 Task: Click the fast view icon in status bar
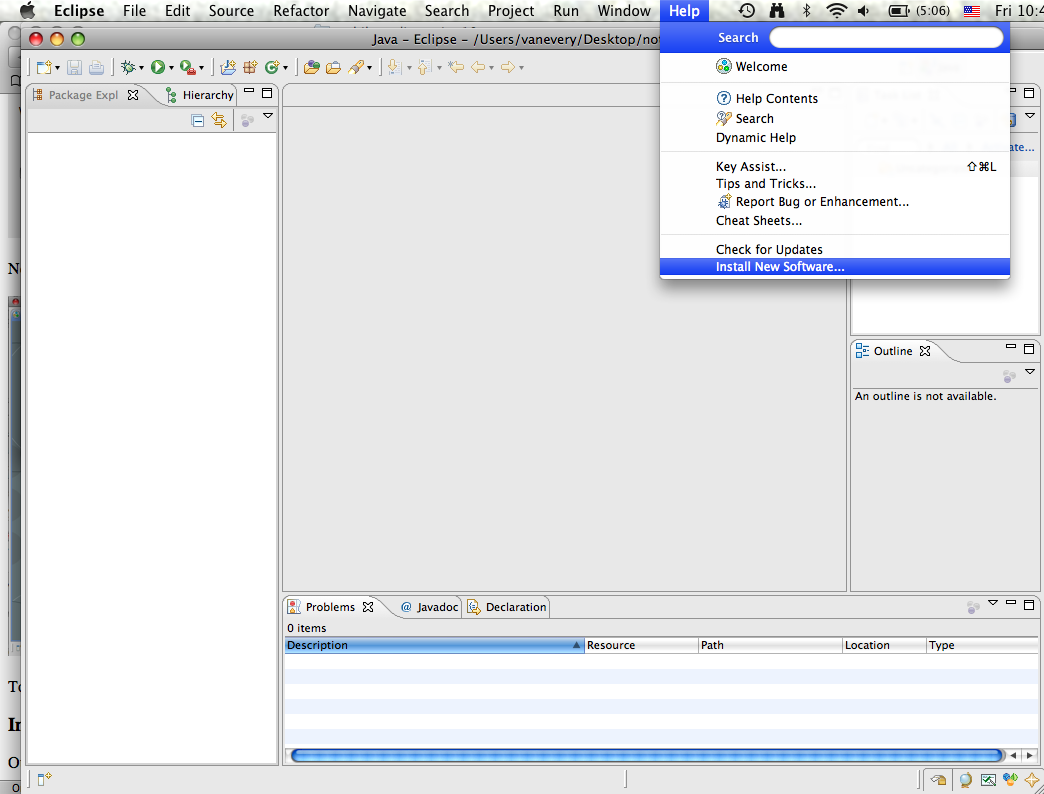point(44,779)
